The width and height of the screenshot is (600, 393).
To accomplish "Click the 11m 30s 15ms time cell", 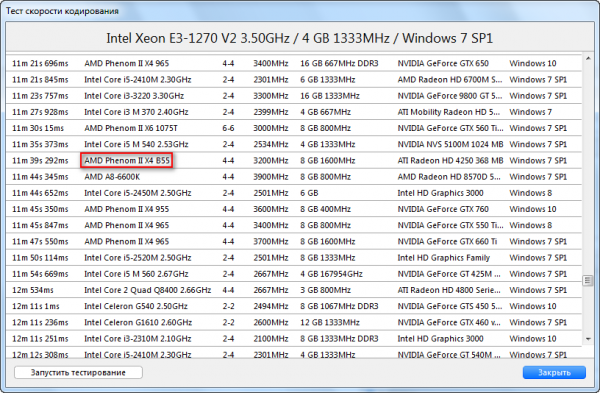I will tap(38, 128).
